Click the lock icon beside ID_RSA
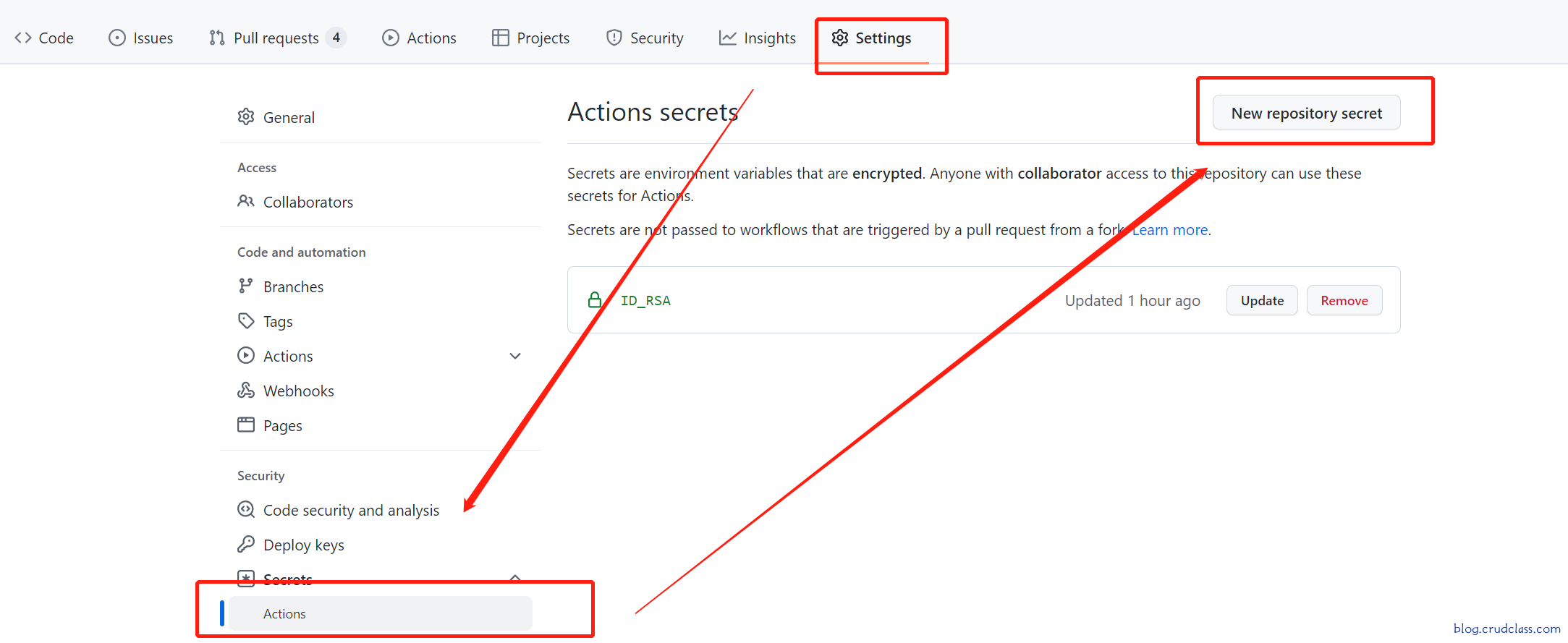This screenshot has width=1568, height=643. (595, 300)
